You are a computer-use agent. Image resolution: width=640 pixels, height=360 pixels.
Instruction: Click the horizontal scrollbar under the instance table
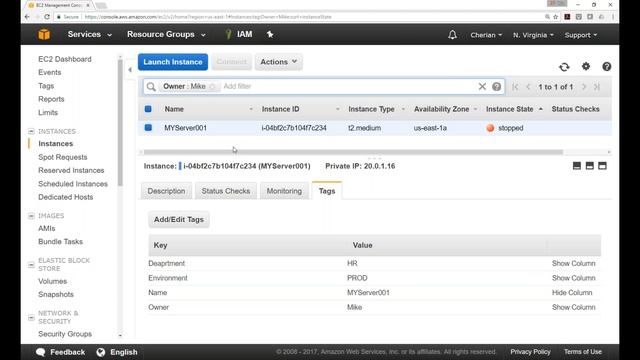pos(353,152)
